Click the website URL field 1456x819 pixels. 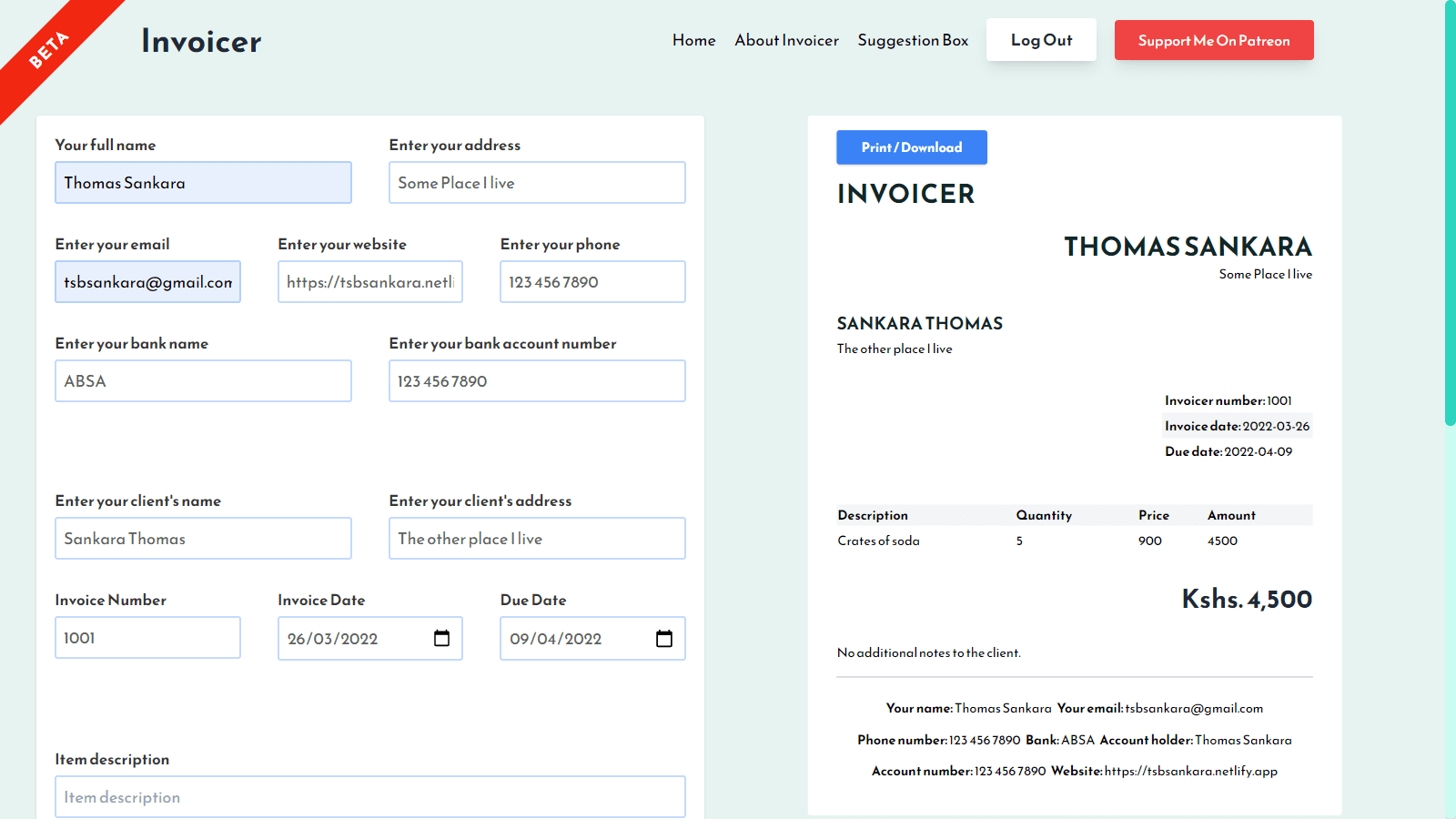pos(369,282)
